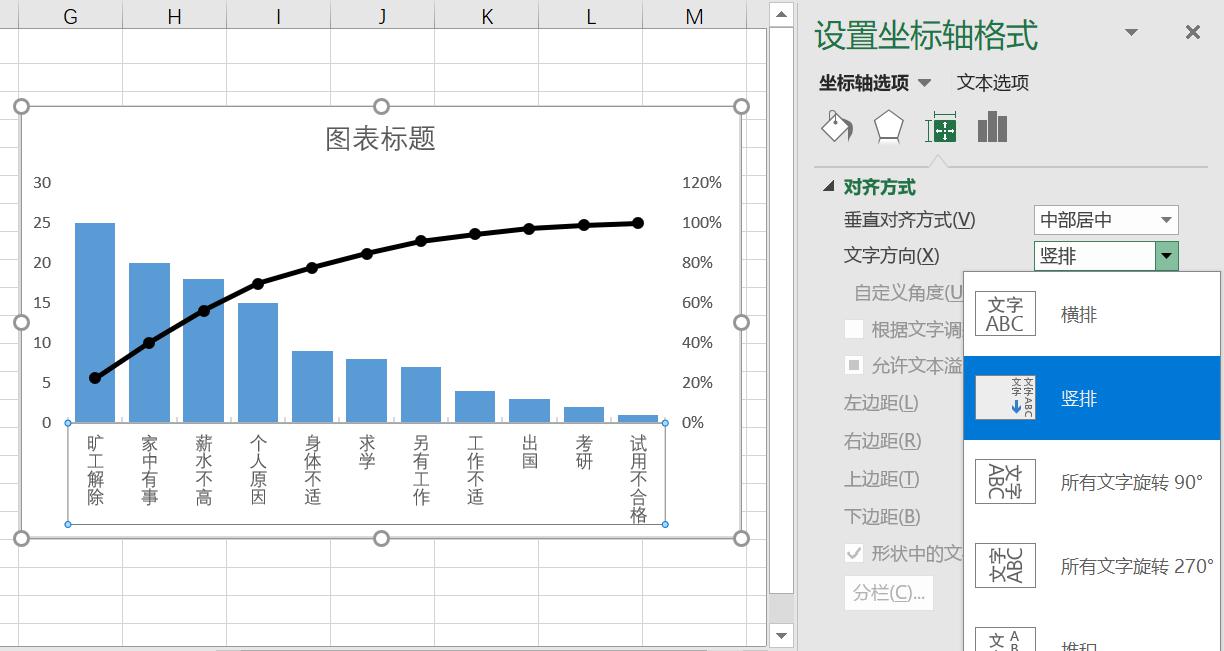
Task: Click the 分栏(C)... button
Action: tap(889, 592)
